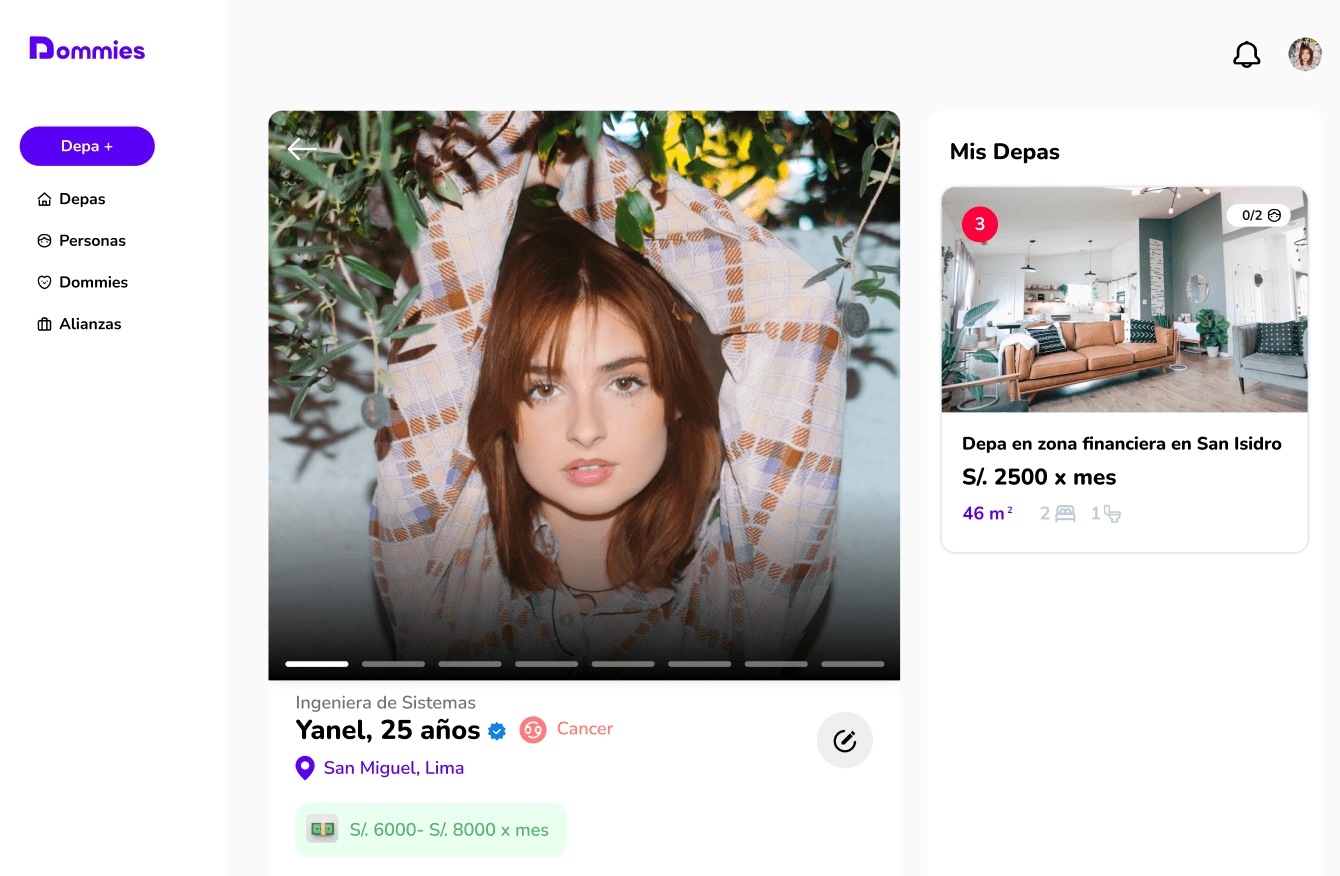Open San Miguel, Lima location link

coord(394,768)
